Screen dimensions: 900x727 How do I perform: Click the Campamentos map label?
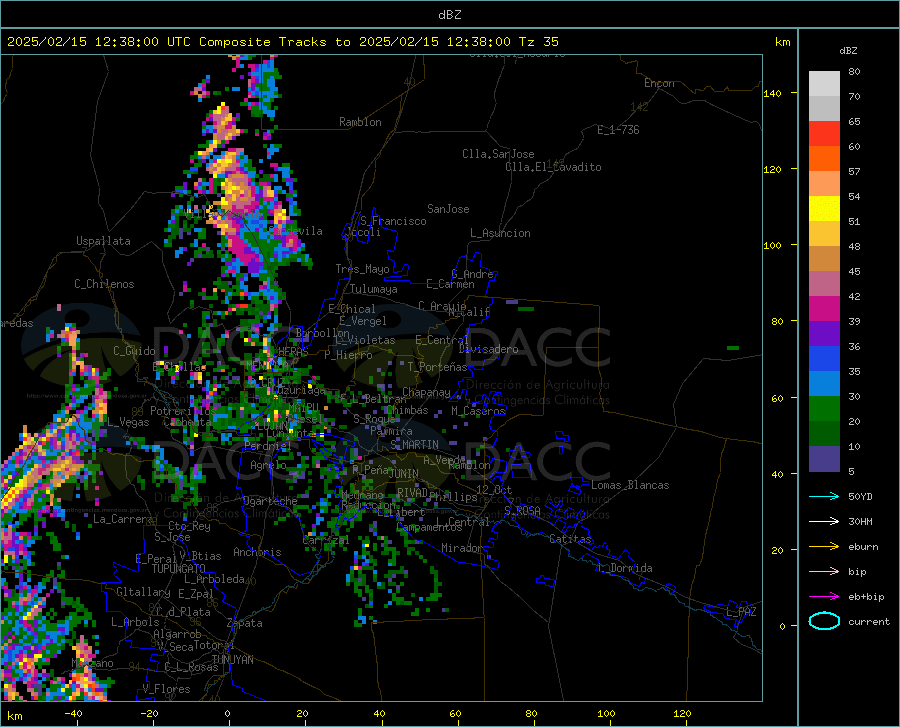point(429,527)
